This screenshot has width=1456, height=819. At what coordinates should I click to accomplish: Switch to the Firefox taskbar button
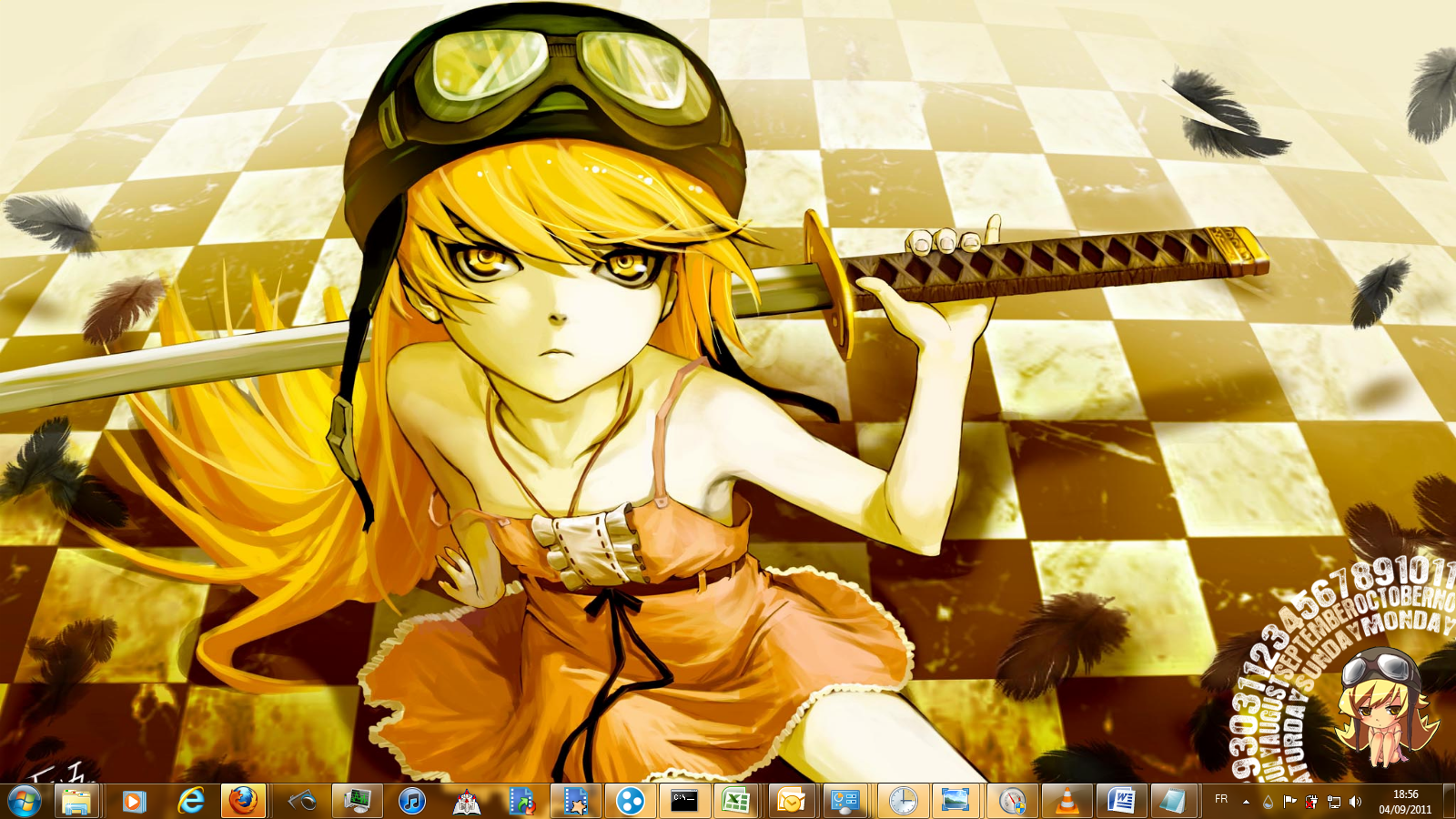(x=243, y=801)
